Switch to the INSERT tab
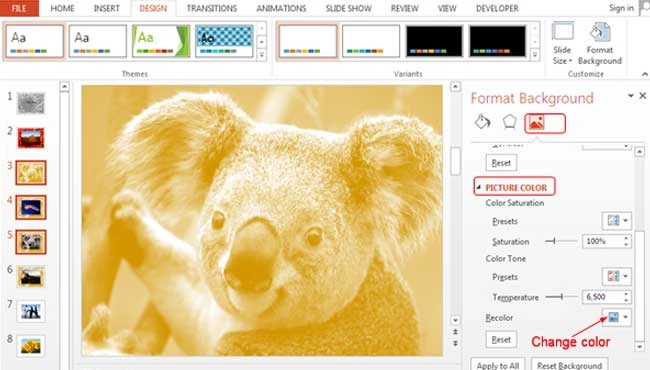This screenshot has height=370, width=650. (x=107, y=8)
